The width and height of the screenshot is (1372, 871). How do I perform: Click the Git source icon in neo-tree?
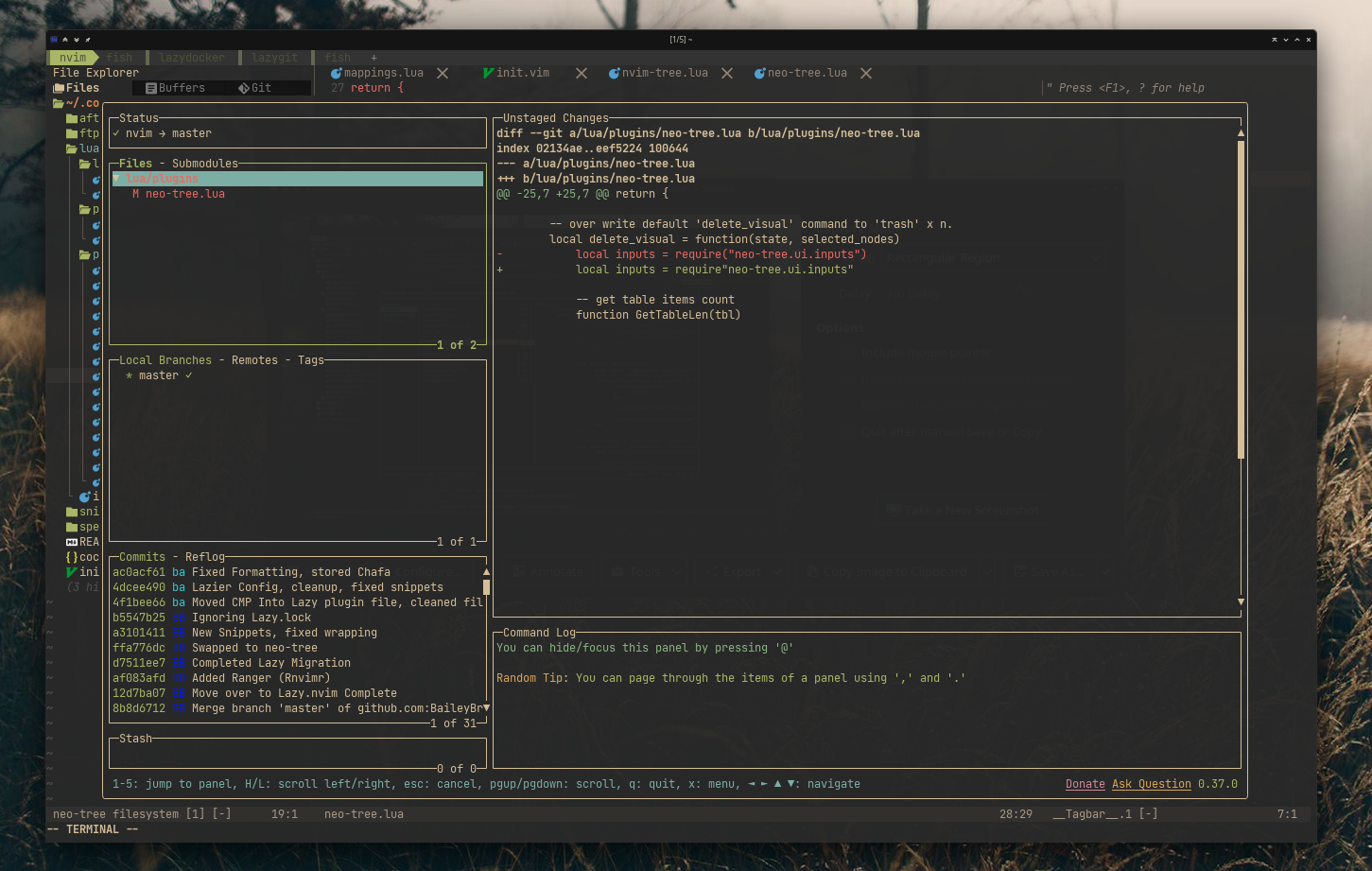click(244, 88)
